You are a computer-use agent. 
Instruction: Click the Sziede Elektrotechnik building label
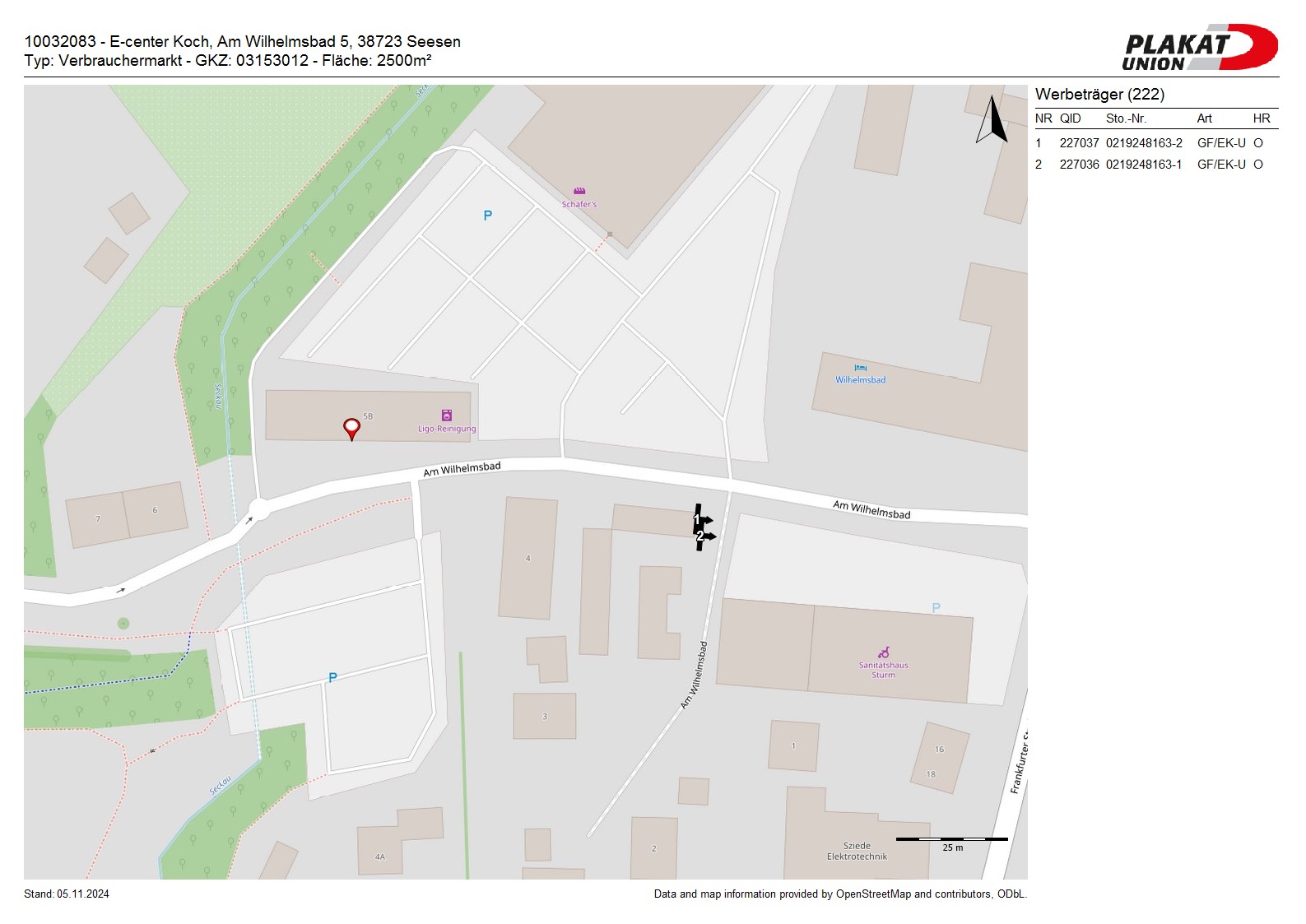coord(857,851)
